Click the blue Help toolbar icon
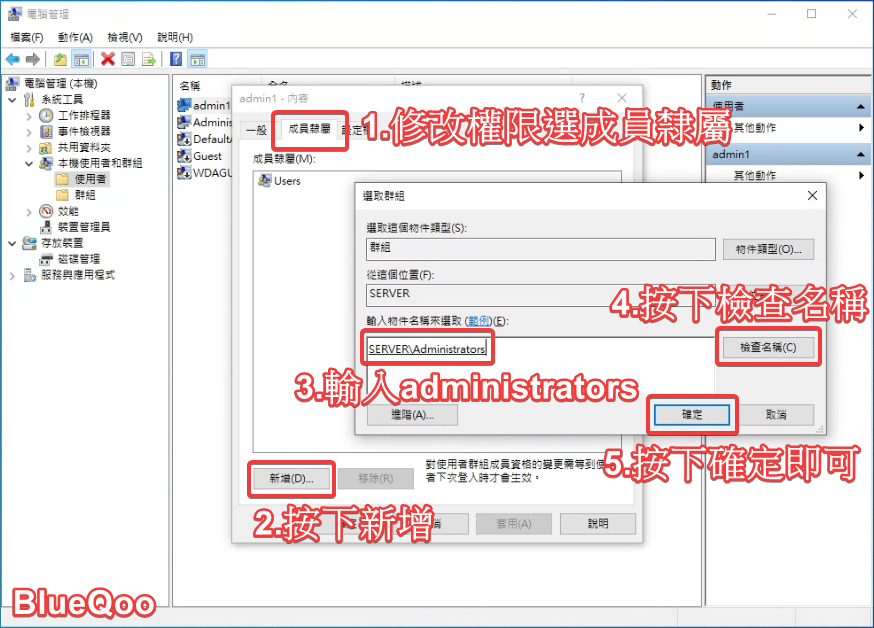The image size is (874, 628). tap(176, 59)
